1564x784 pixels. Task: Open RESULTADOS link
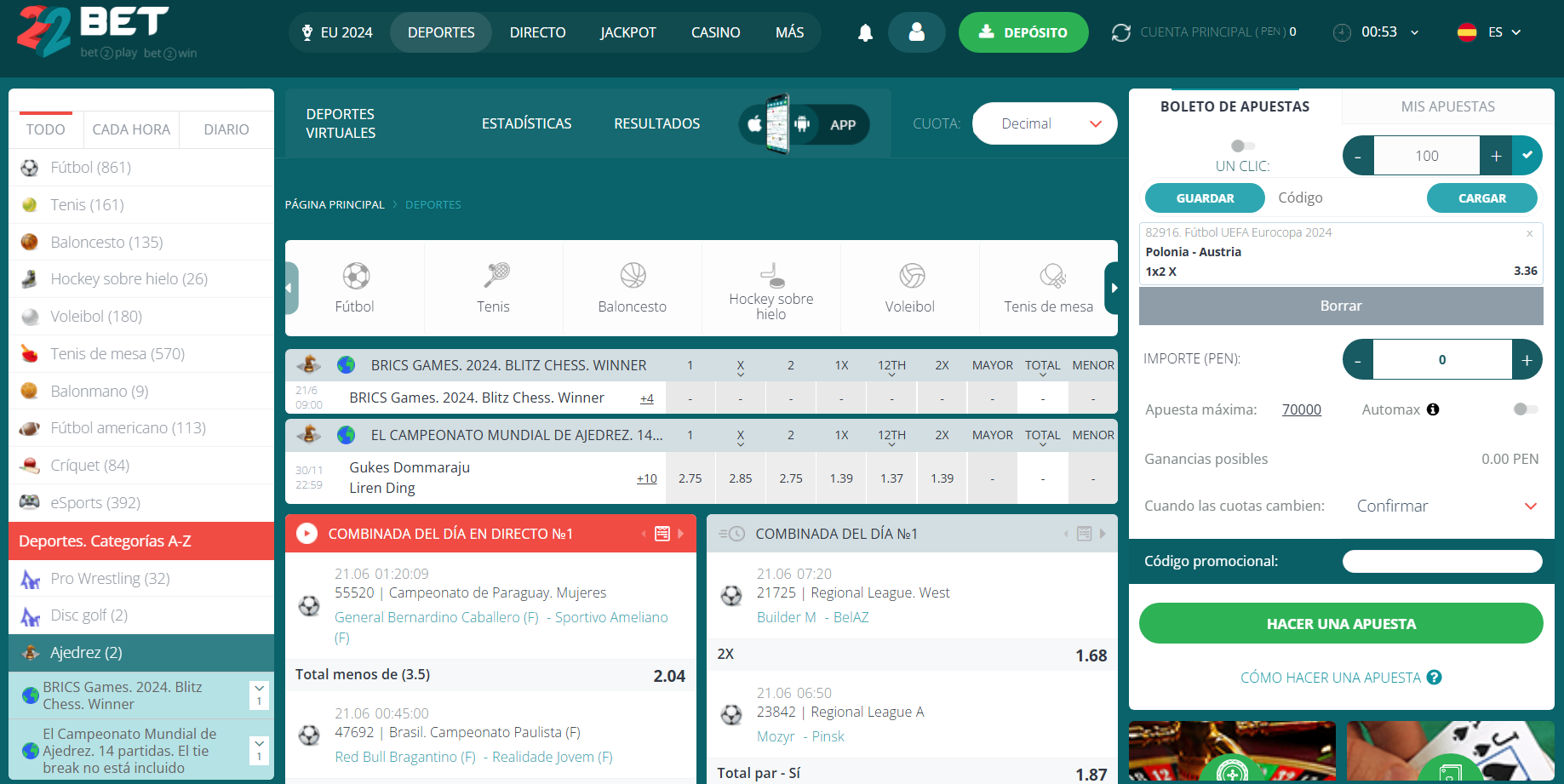click(657, 124)
